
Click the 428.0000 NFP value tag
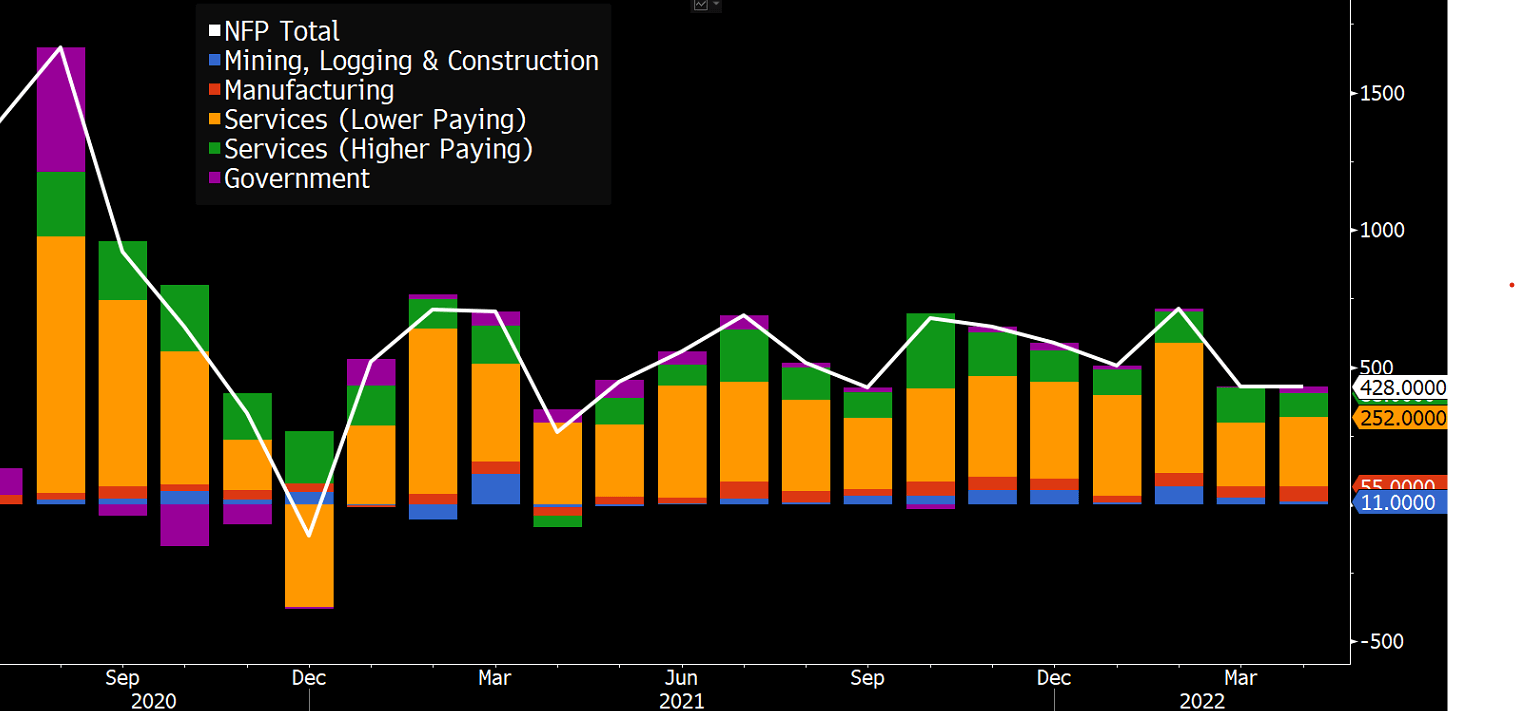click(1400, 388)
